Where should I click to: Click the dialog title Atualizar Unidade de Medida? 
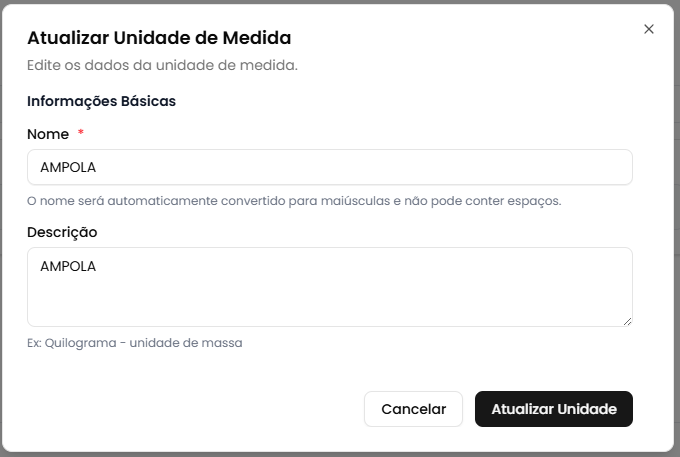click(x=159, y=38)
